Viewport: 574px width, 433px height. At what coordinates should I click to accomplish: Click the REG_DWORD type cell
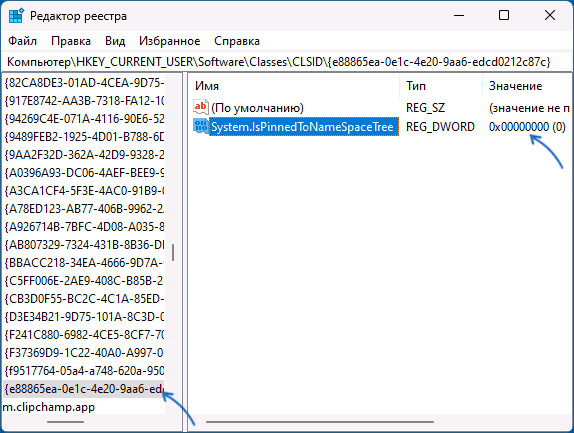pyautogui.click(x=440, y=127)
